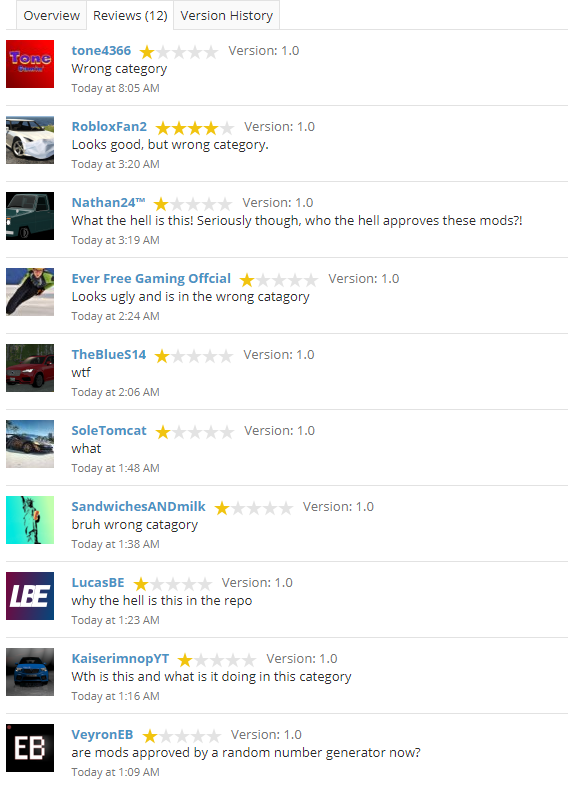
Task: Click Nathan24's one-star rating
Action: point(193,204)
